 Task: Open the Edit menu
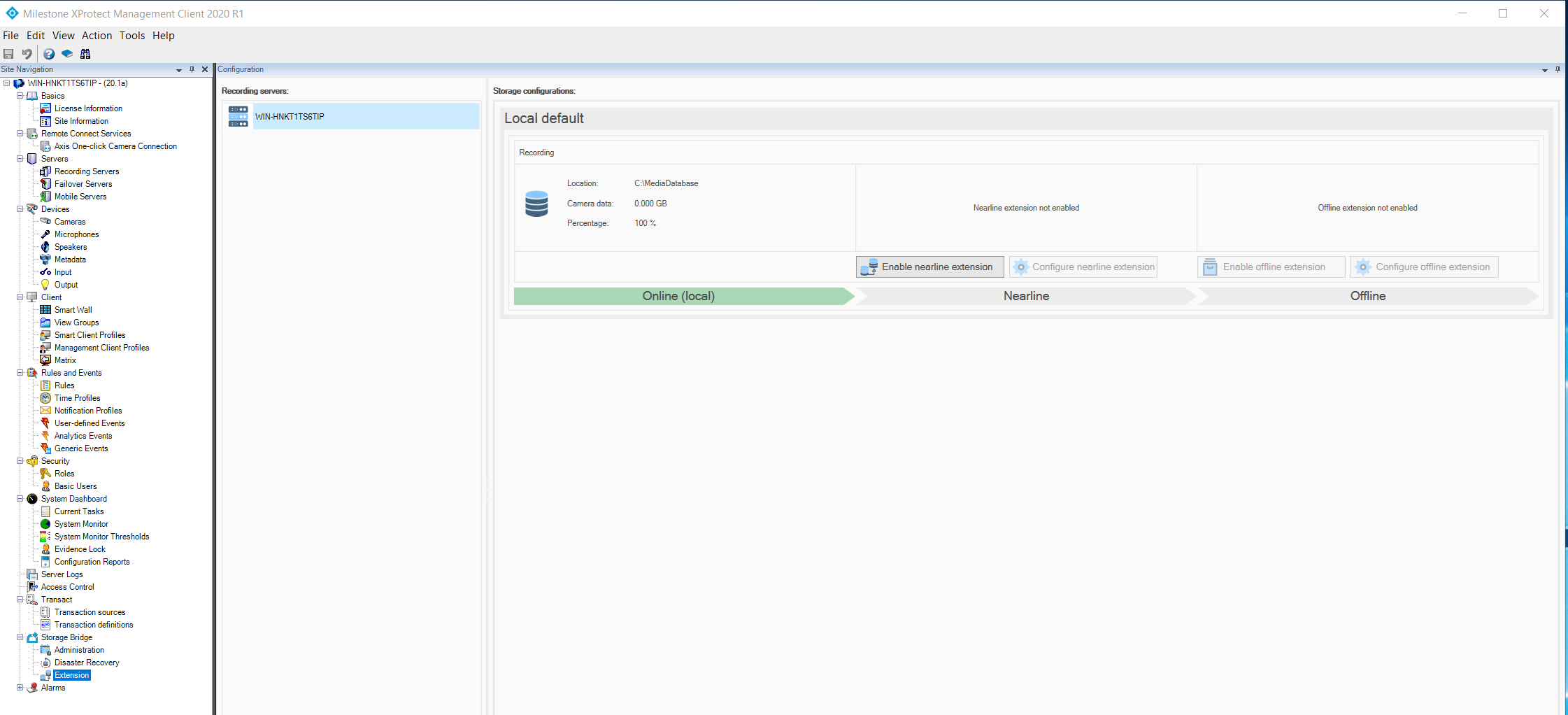click(36, 36)
